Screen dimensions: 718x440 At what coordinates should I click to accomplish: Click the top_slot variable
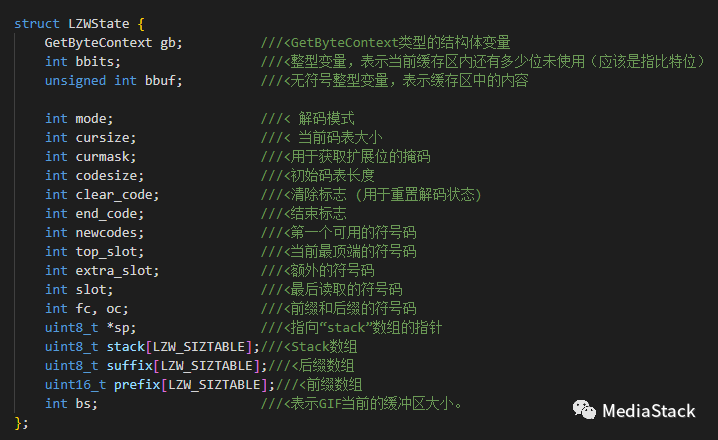(109, 251)
